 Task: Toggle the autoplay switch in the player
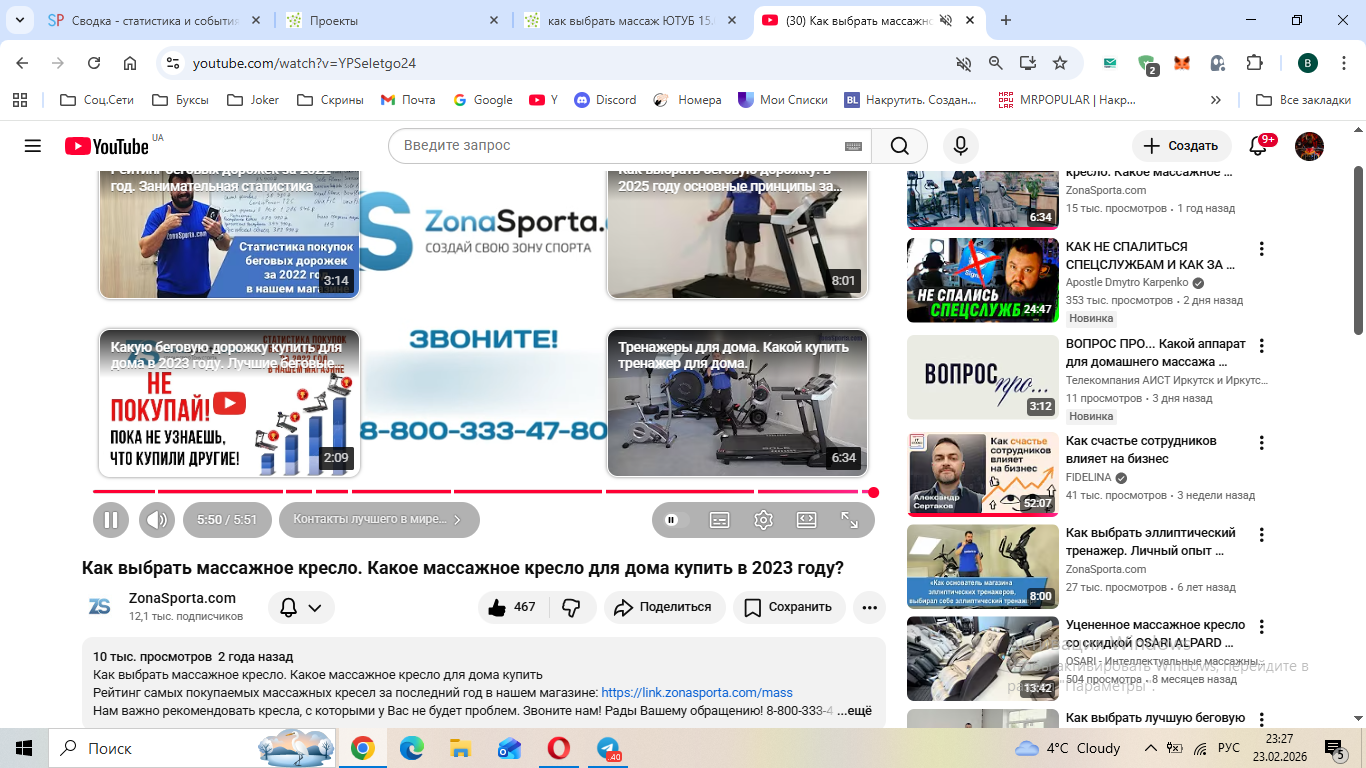(677, 520)
